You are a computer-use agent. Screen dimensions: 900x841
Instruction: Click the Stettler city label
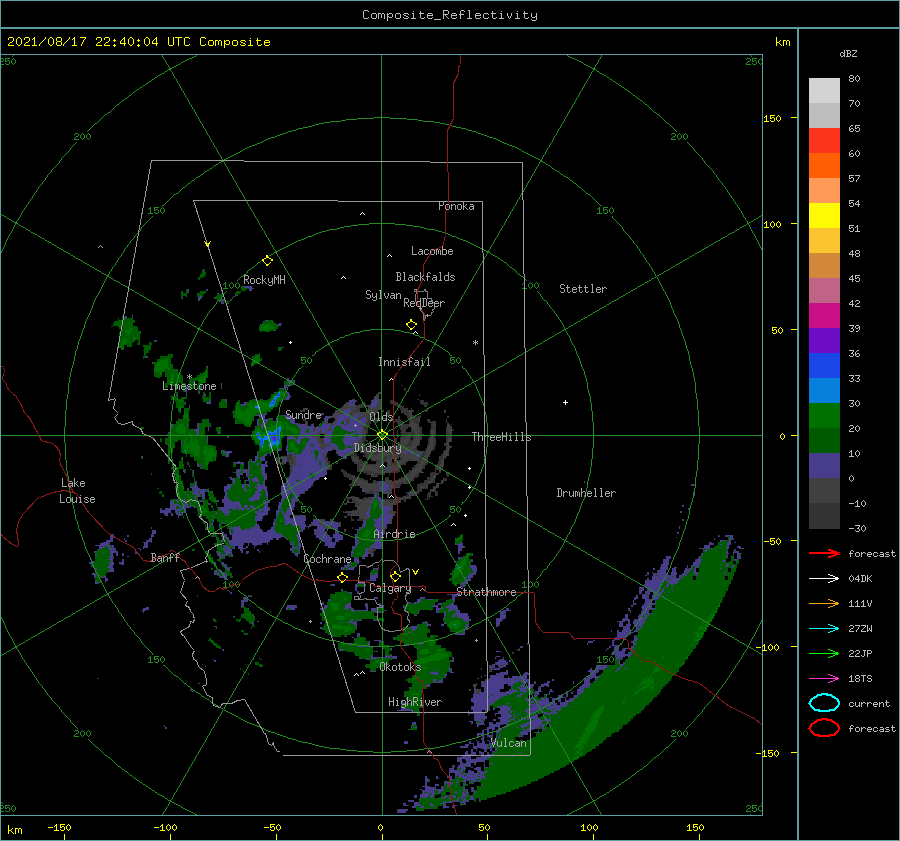(583, 289)
